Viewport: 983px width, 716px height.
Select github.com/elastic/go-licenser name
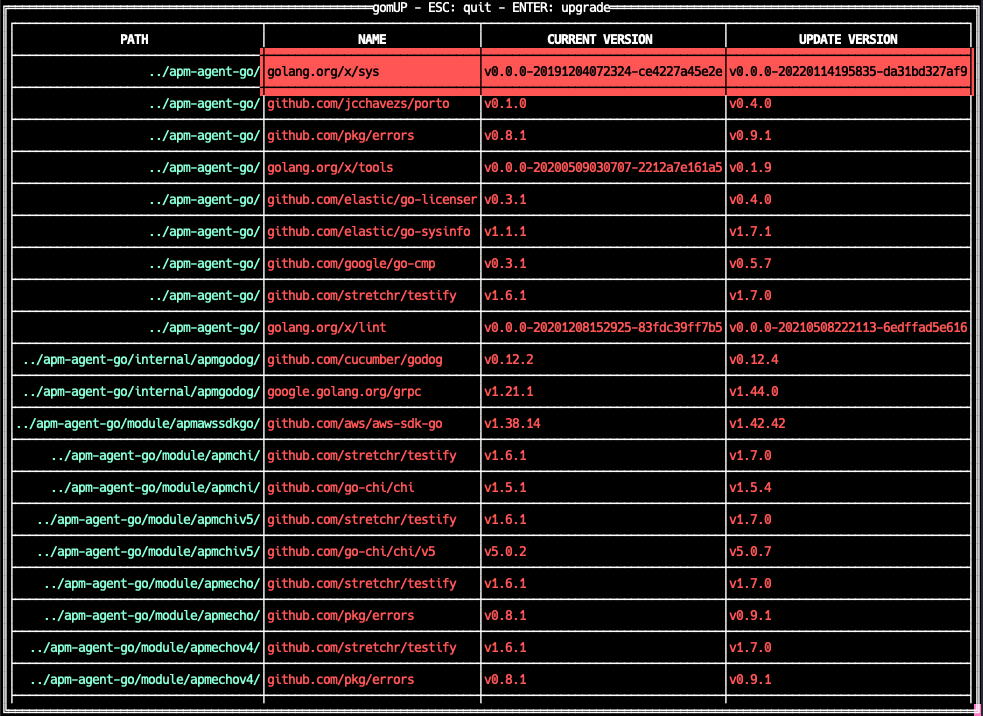tap(372, 199)
